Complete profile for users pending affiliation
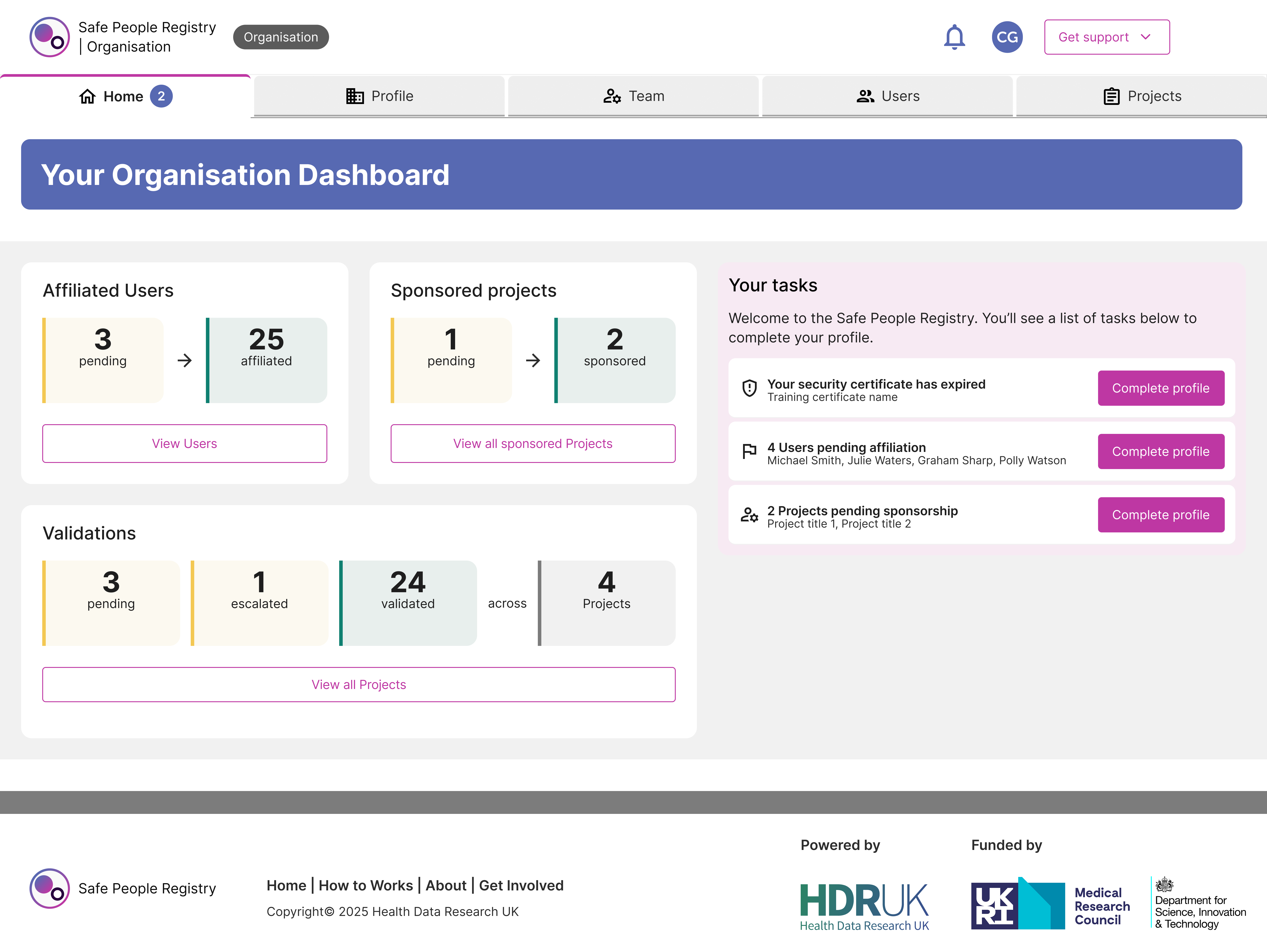Viewport: 1267px width, 952px height. [x=1161, y=451]
